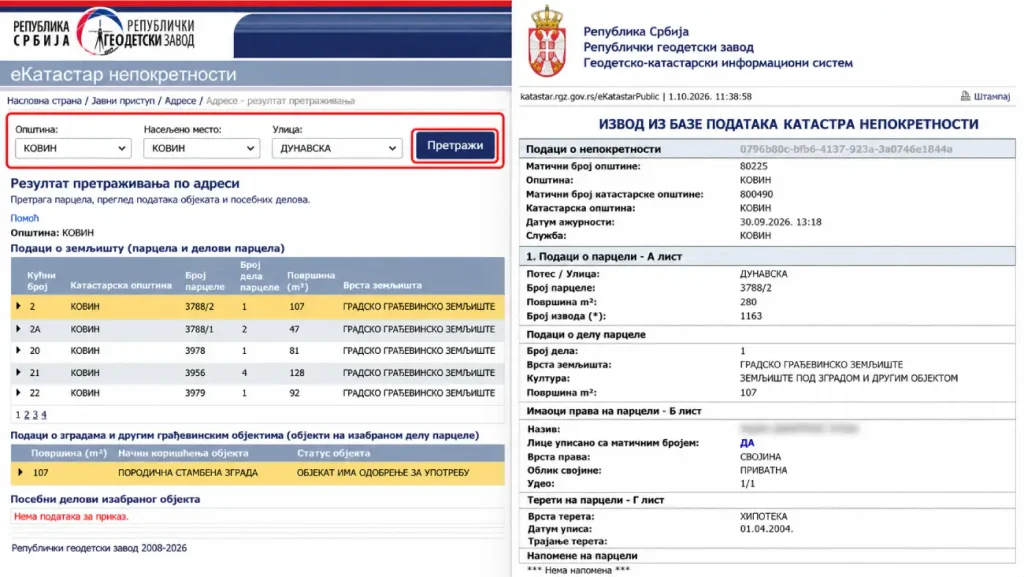The height and width of the screenshot is (577, 1024).
Task: Click the Начин коришћења објекта header
Action: tap(183, 453)
